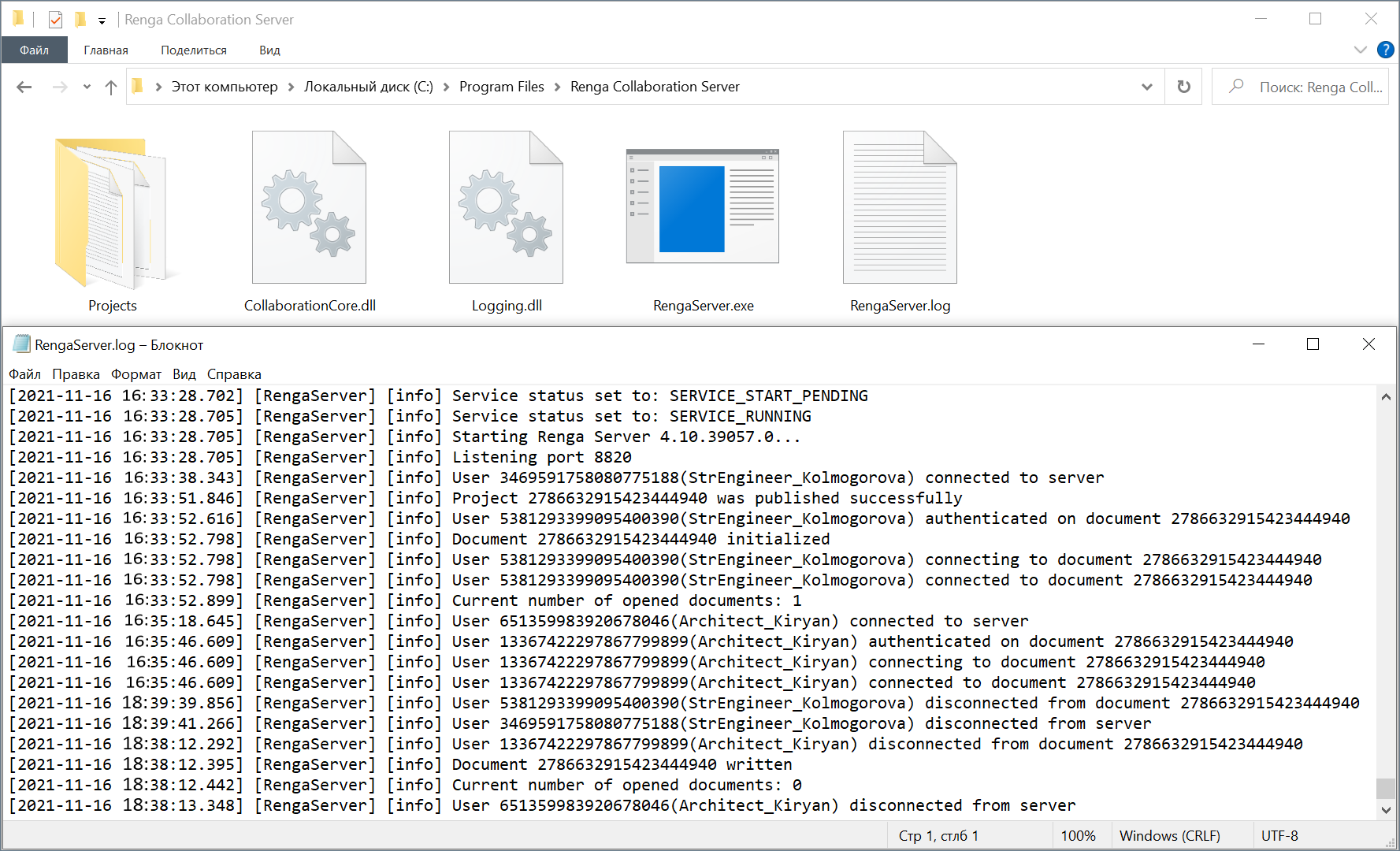Open Explorer help question-mark icon

coord(1385,50)
